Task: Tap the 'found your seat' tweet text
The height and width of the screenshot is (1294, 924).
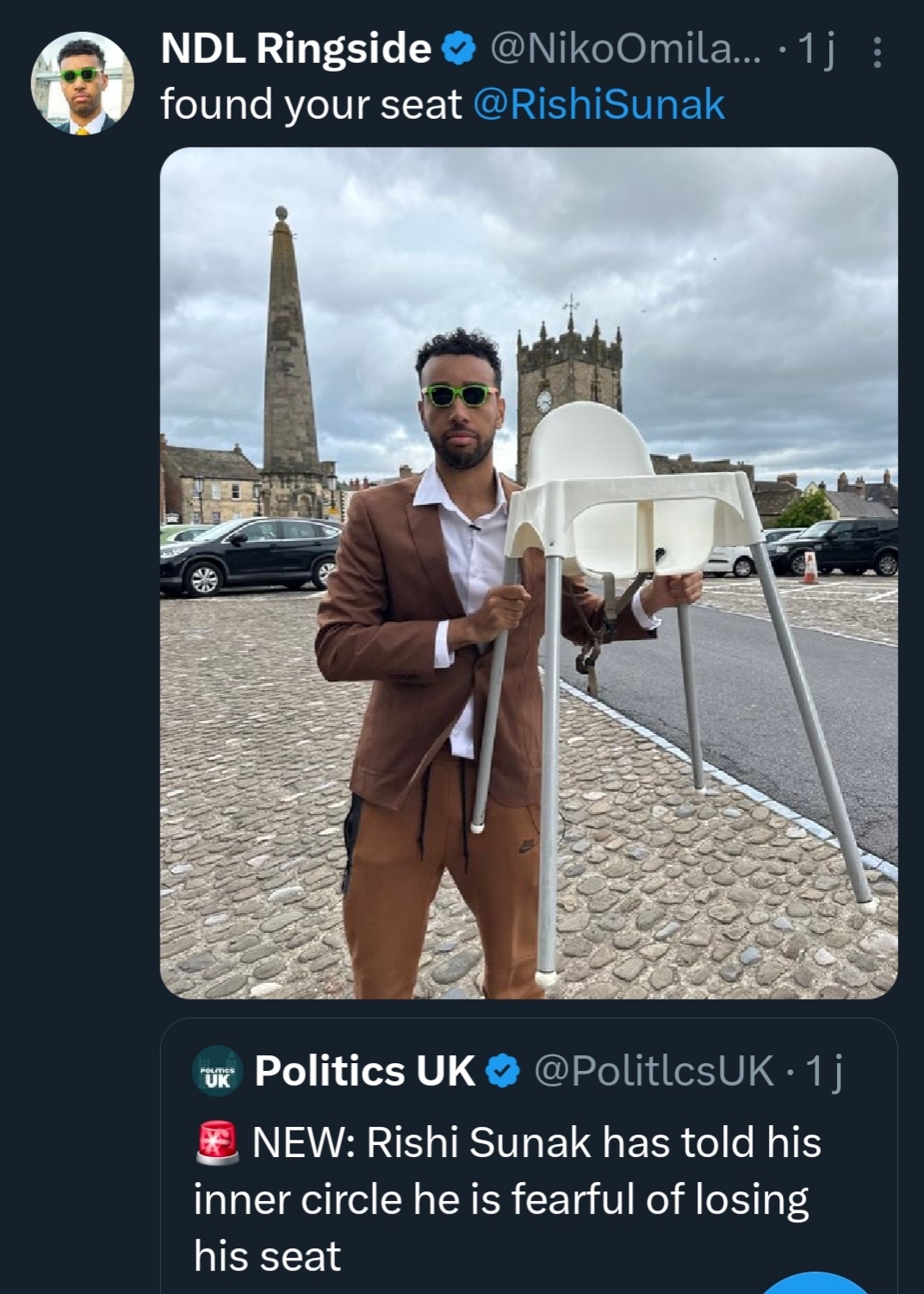Action: [x=311, y=105]
